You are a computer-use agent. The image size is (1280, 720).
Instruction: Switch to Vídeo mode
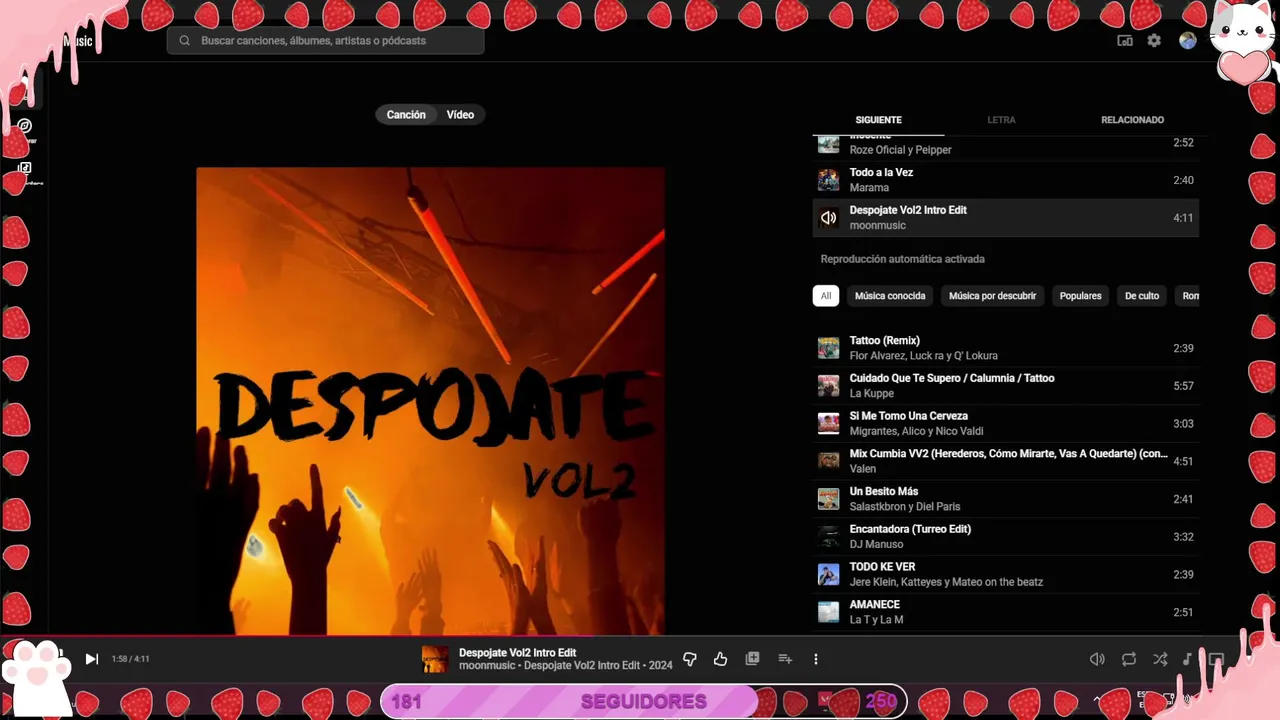point(460,115)
